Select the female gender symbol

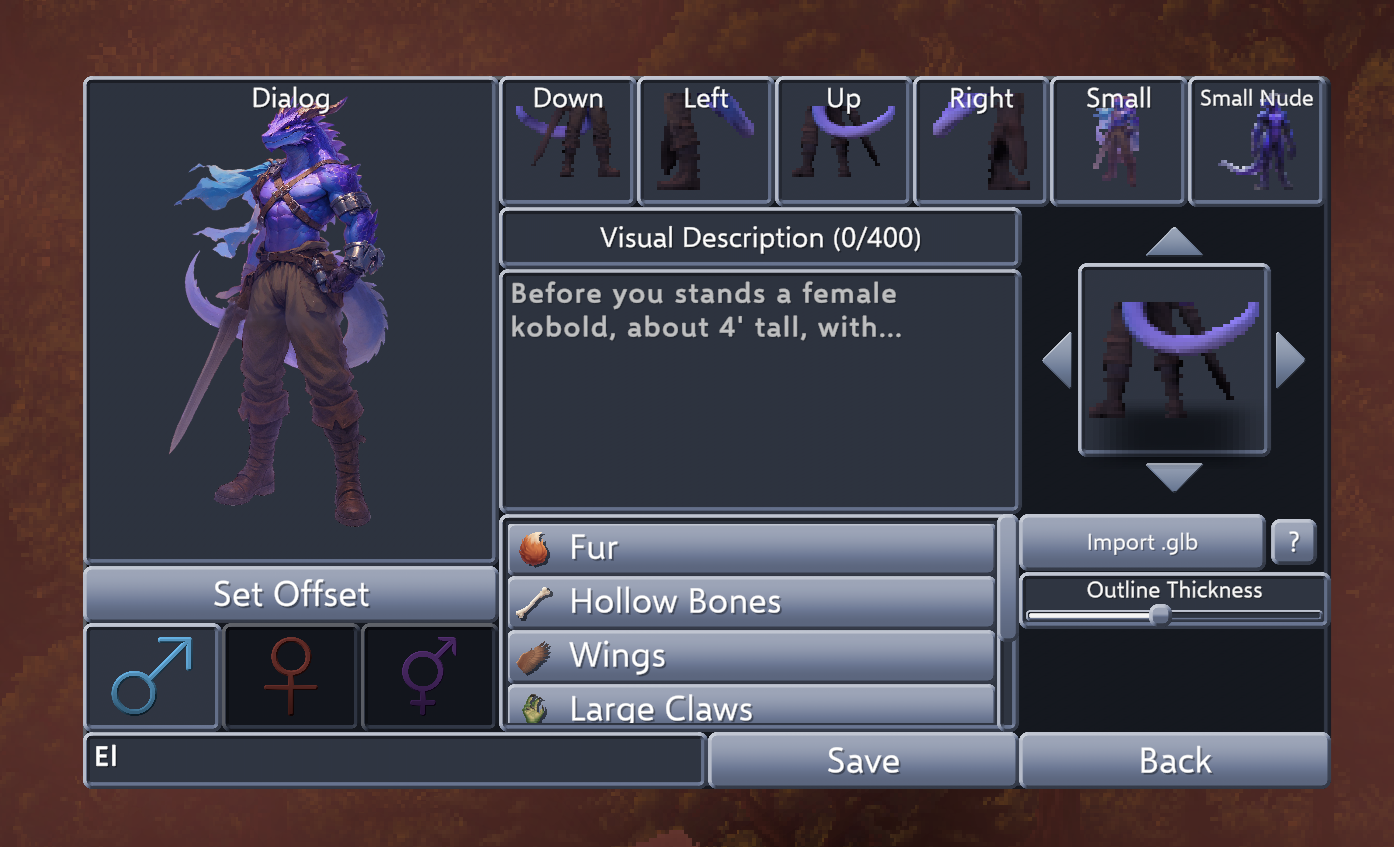point(290,677)
